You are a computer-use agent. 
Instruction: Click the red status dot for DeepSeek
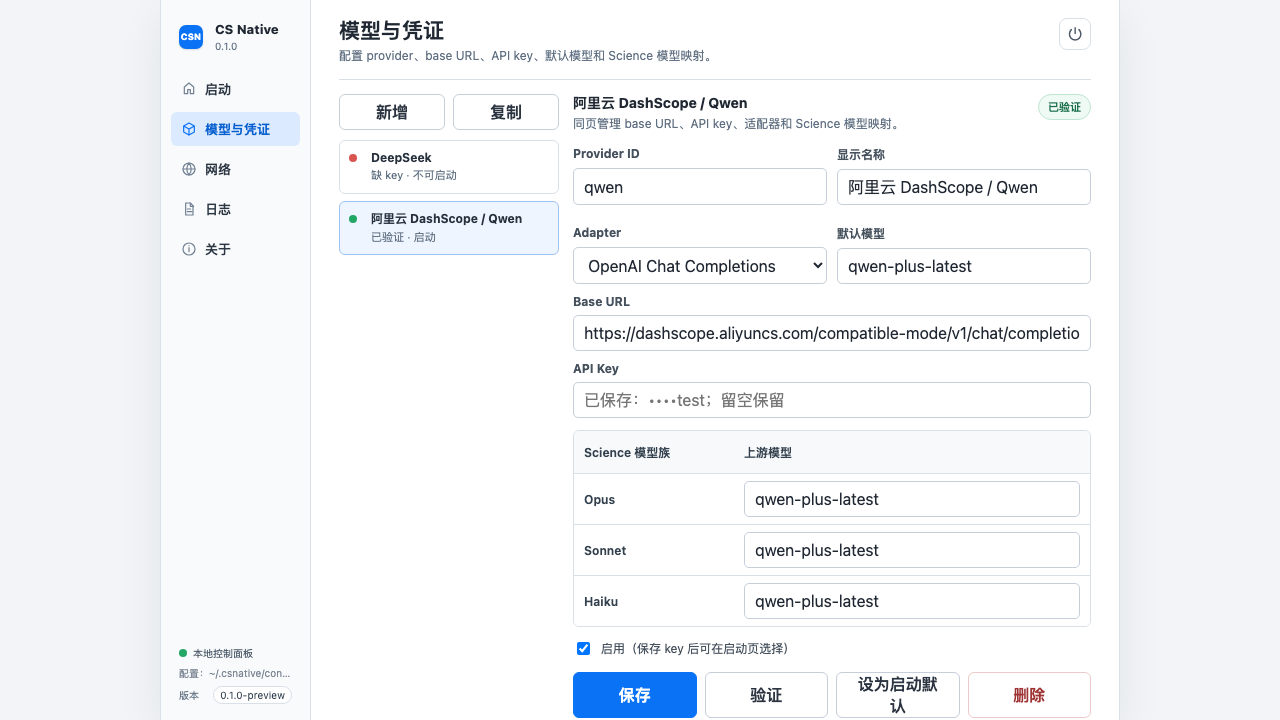tap(353, 157)
